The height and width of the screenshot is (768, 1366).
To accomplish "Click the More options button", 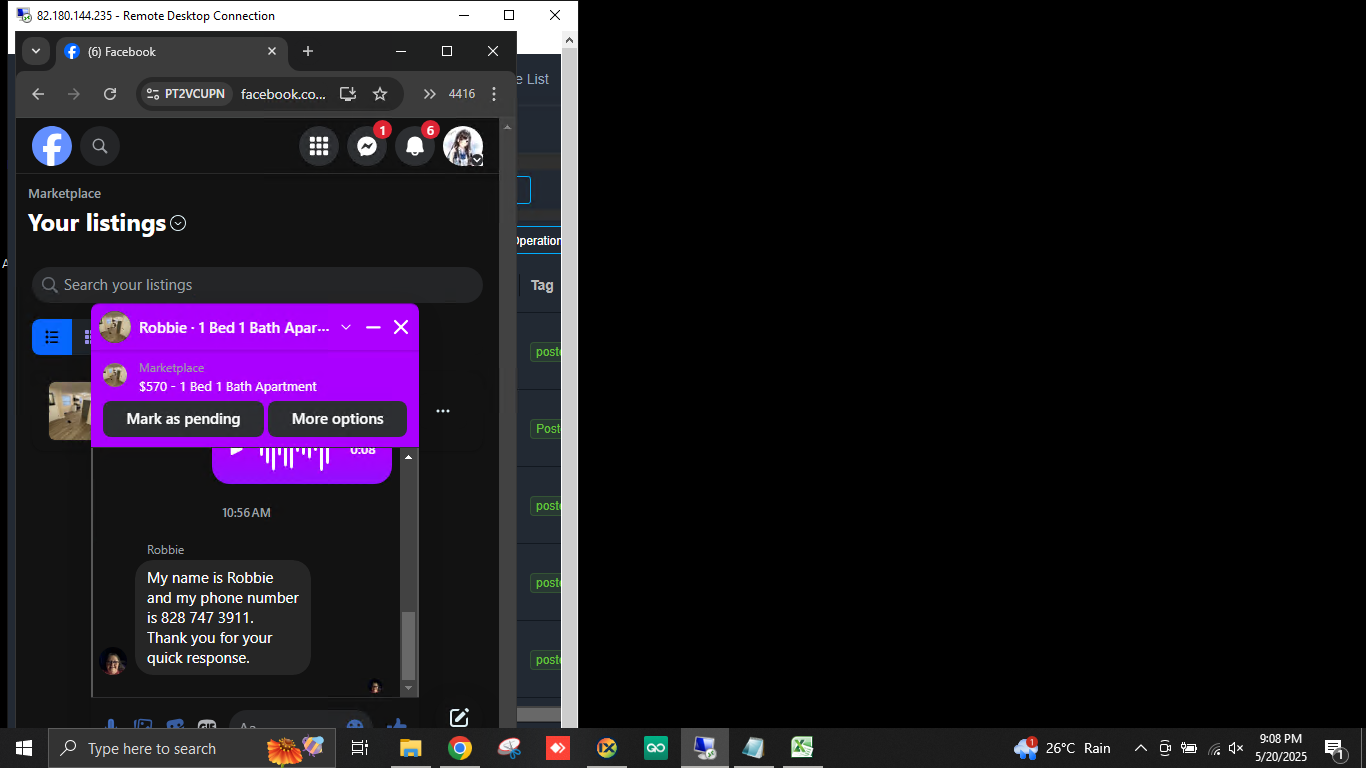I will point(338,419).
